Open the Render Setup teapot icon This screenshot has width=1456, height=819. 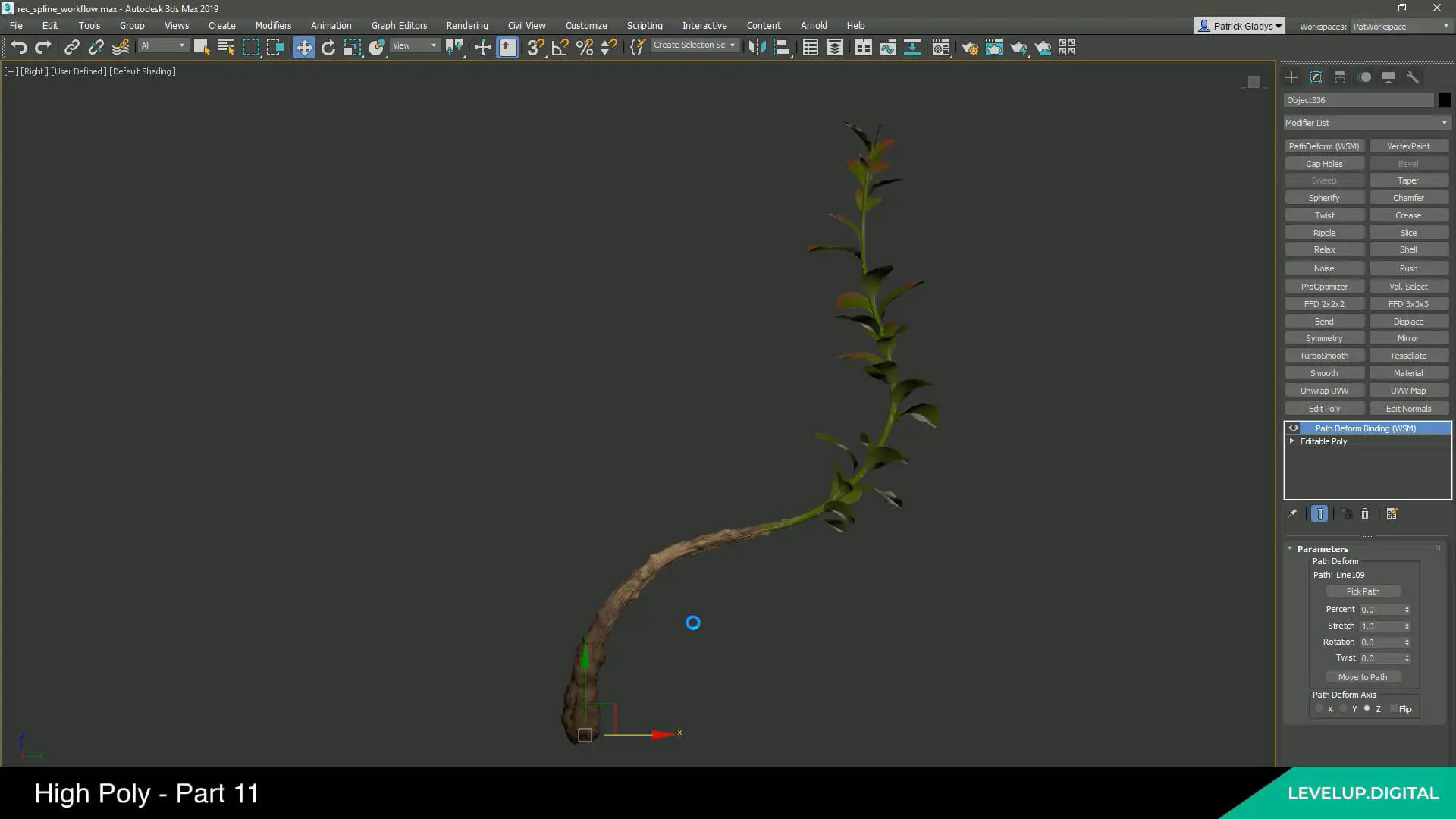(970, 48)
